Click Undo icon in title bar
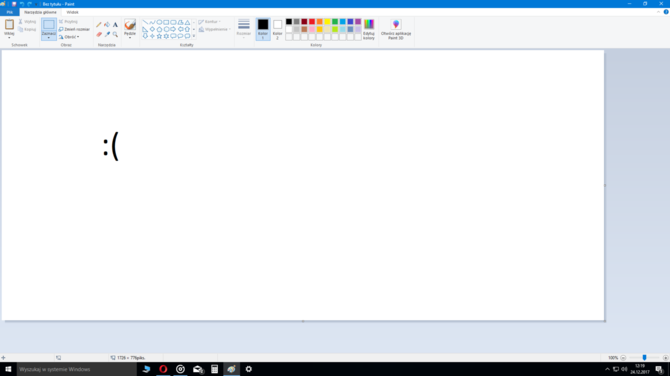Viewport: 670px width, 376px height. [x=22, y=4]
